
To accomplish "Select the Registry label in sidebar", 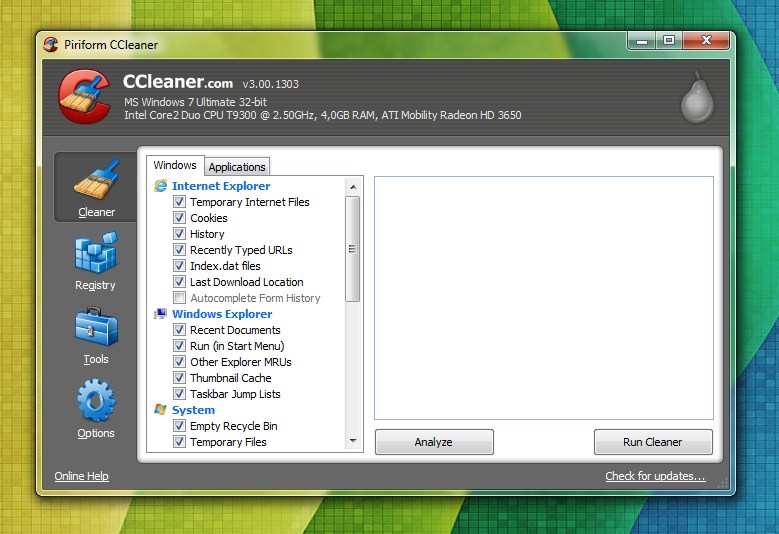I will pos(95,285).
